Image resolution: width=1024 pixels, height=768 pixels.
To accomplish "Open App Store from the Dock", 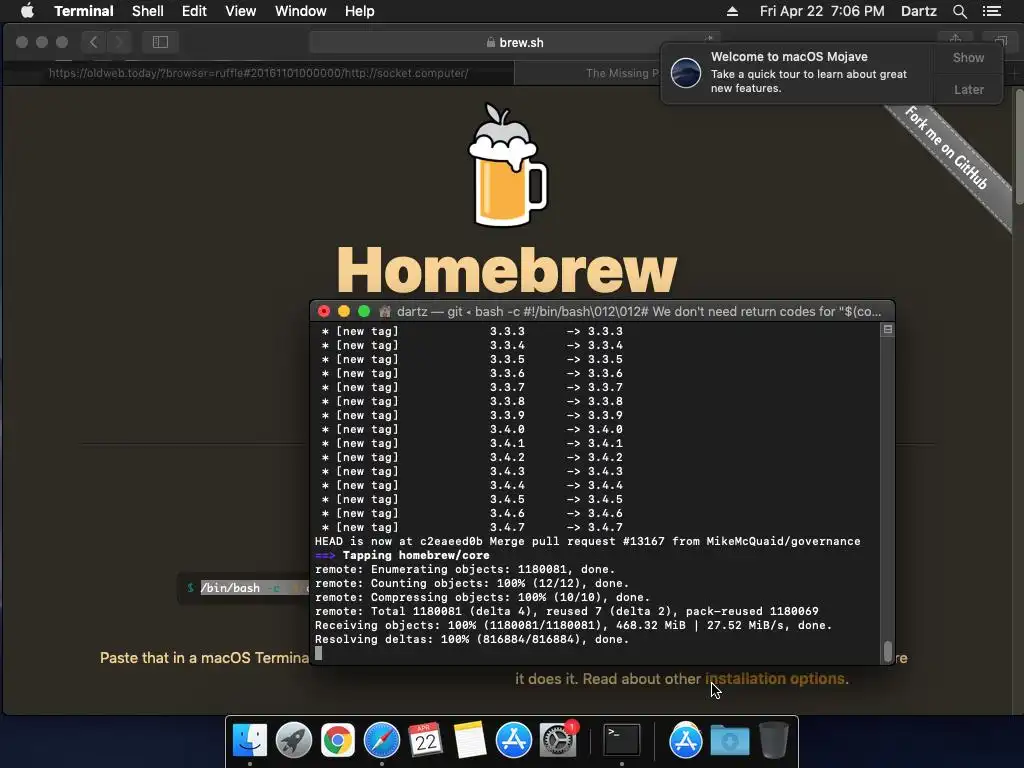I will click(513, 741).
